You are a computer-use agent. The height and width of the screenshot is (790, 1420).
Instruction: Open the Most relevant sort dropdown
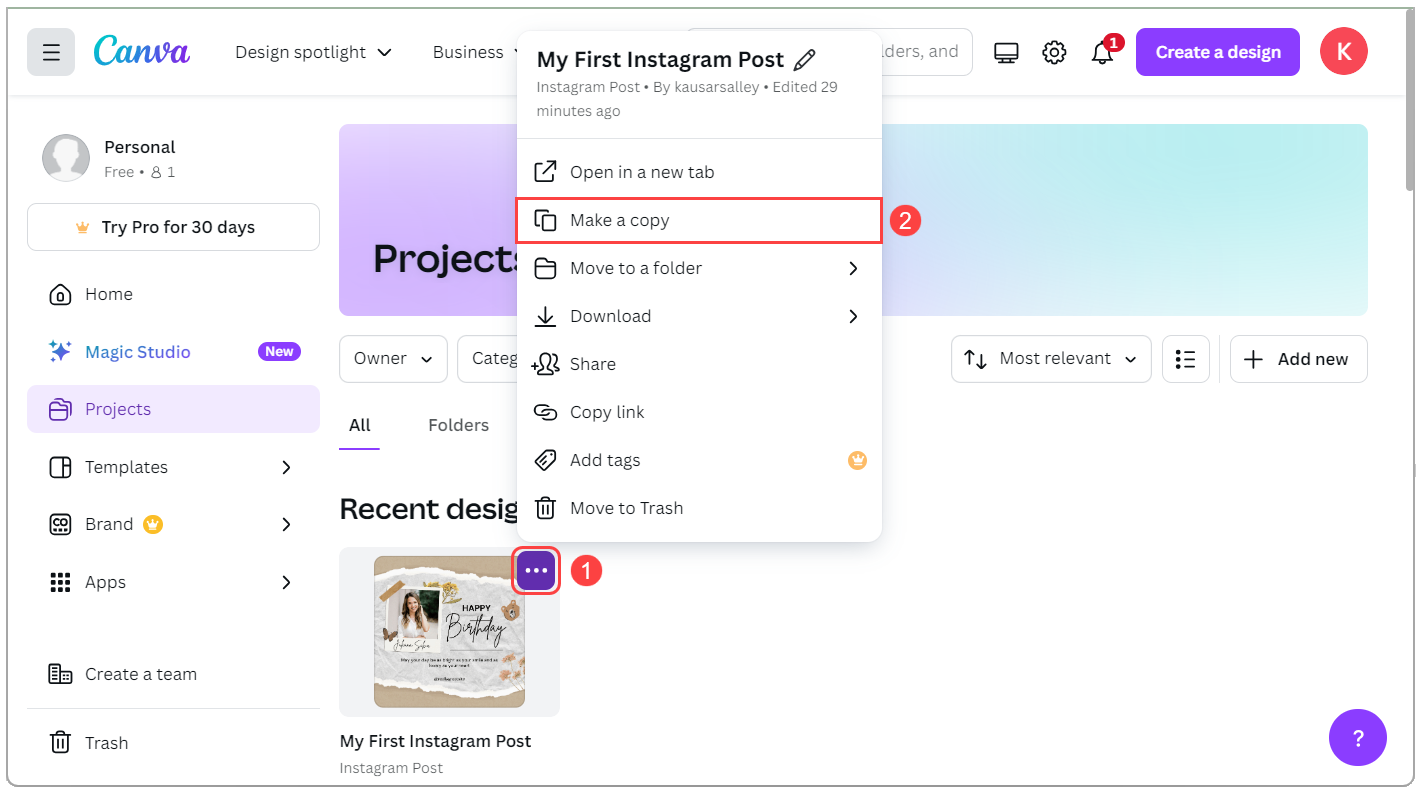coord(1050,358)
